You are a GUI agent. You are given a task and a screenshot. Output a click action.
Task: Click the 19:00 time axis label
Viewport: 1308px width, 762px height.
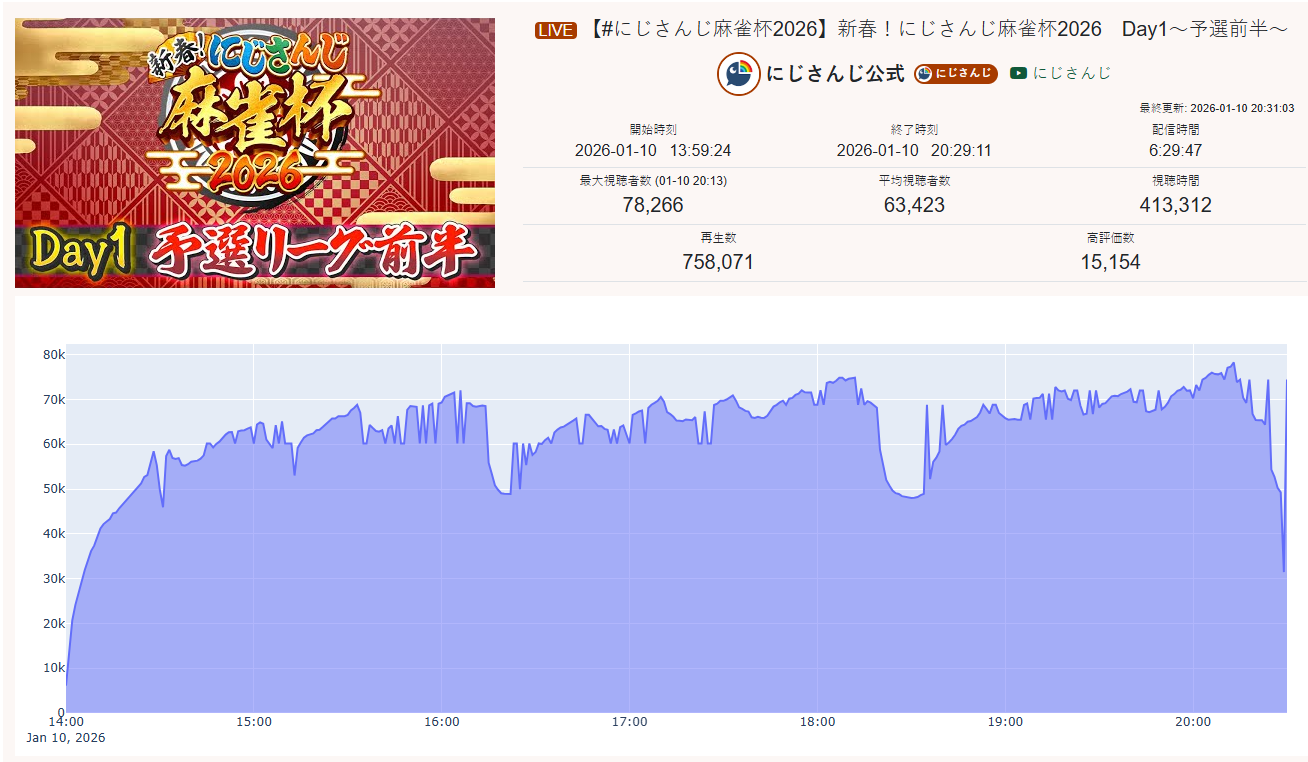(x=1005, y=722)
